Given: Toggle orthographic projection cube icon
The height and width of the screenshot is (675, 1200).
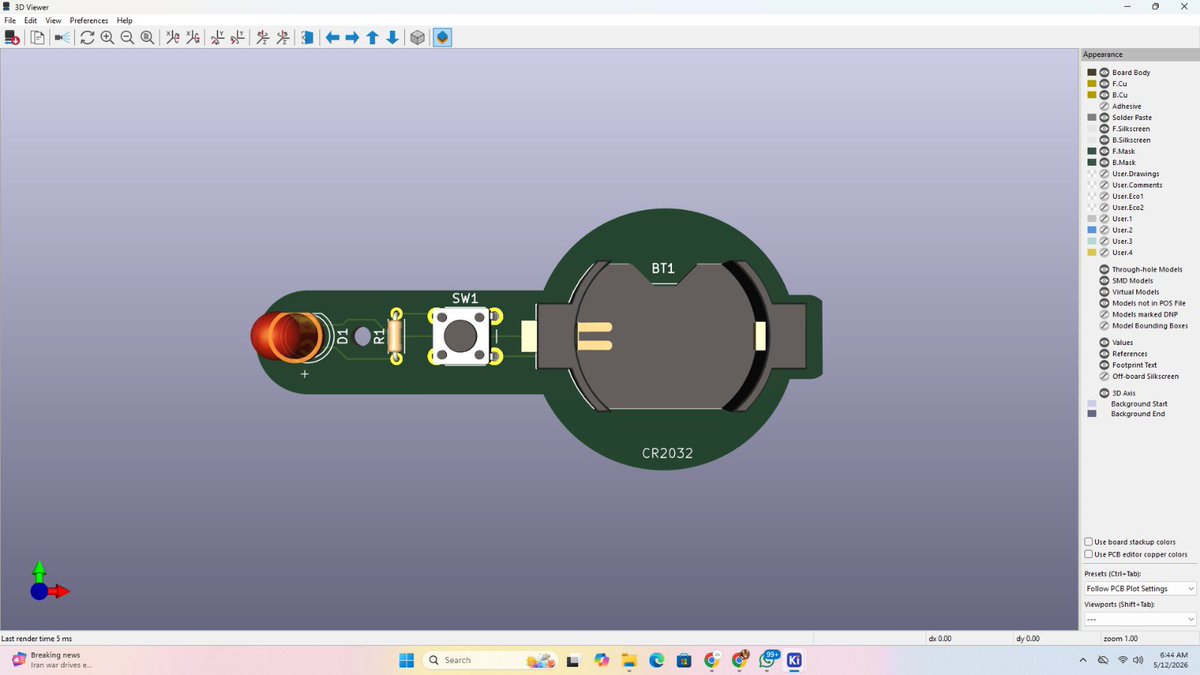Looking at the screenshot, I should coord(417,37).
